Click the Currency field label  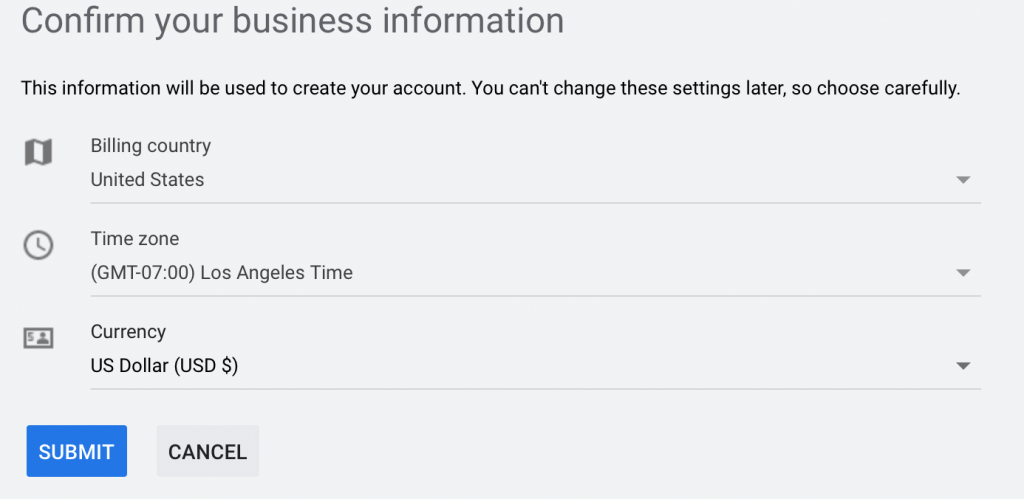[128, 332]
